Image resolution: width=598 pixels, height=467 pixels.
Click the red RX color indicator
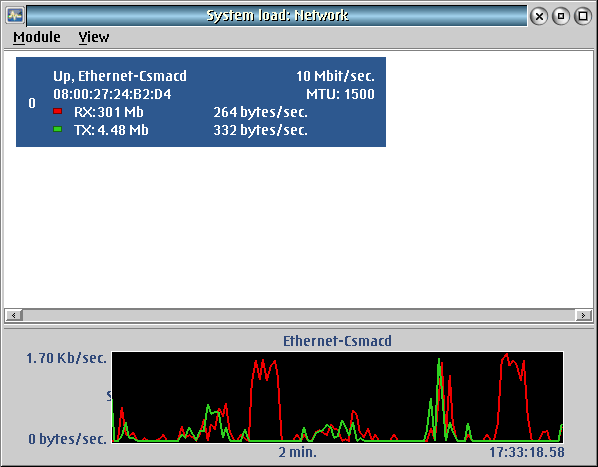[x=58, y=111]
